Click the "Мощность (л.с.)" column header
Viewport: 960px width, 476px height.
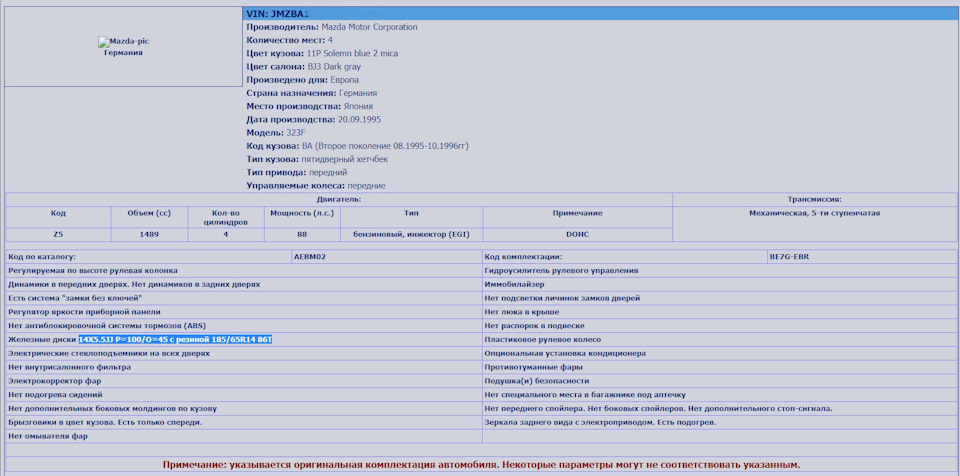pos(302,217)
